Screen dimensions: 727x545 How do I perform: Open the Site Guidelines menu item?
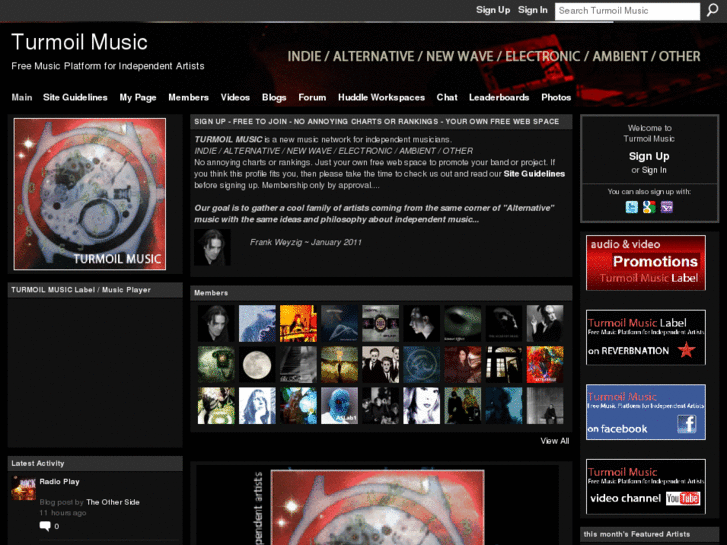[x=75, y=97]
